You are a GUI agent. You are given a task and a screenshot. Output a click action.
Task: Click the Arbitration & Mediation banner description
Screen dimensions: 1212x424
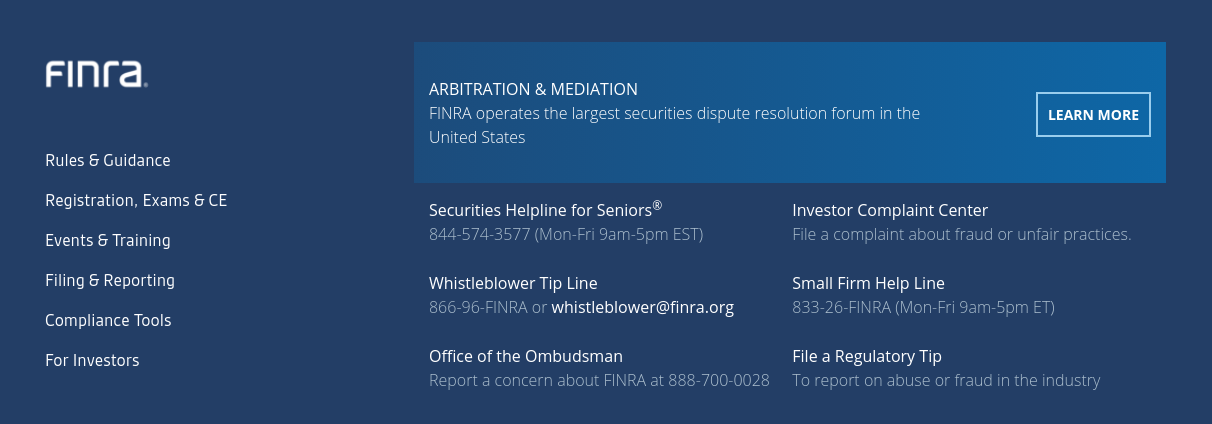click(674, 125)
